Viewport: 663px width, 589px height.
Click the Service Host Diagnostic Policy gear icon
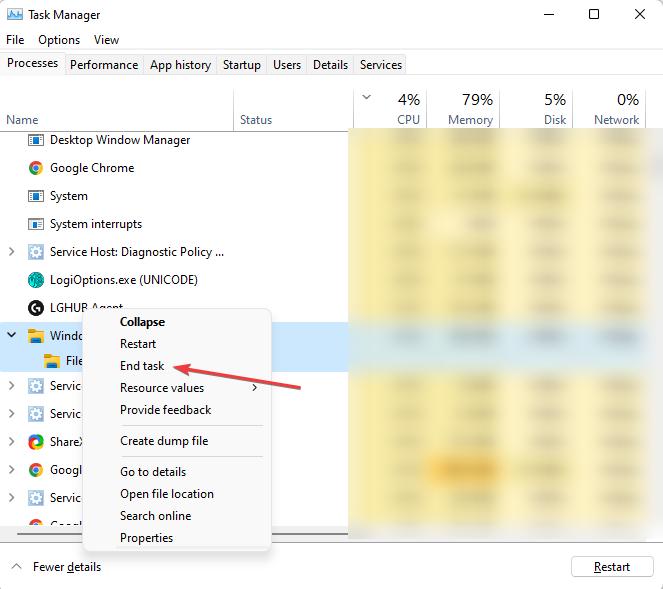tap(36, 252)
